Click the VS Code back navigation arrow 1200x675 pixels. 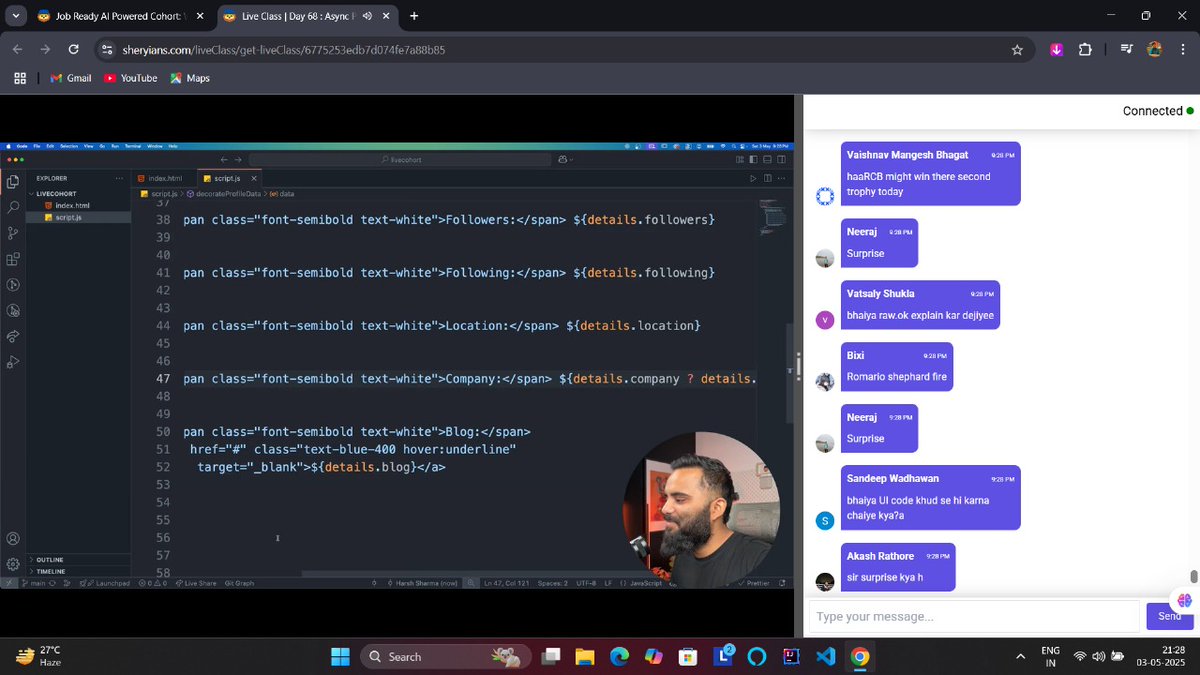pos(224,159)
